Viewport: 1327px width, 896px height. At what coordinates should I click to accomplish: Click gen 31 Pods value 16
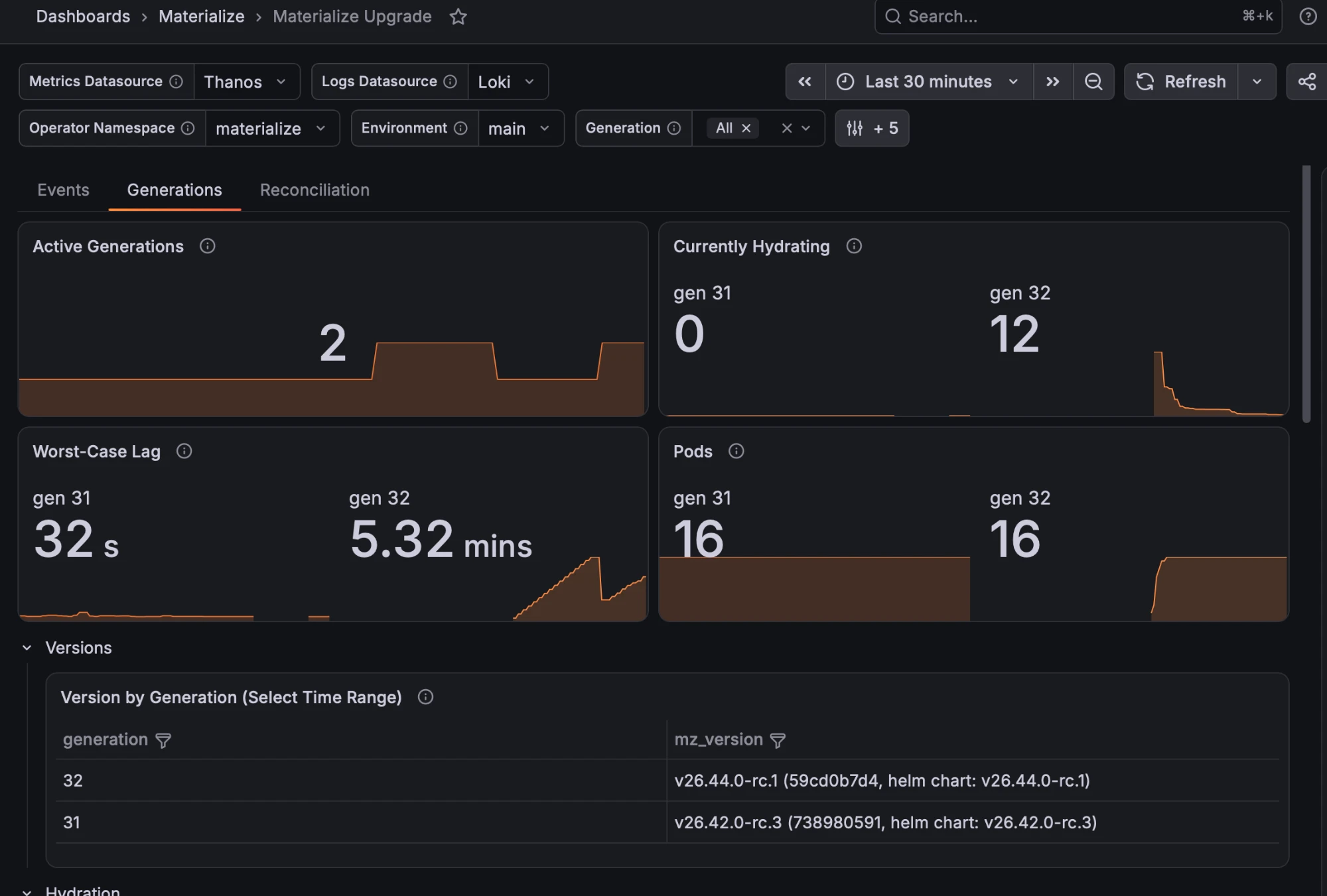pyautogui.click(x=699, y=539)
